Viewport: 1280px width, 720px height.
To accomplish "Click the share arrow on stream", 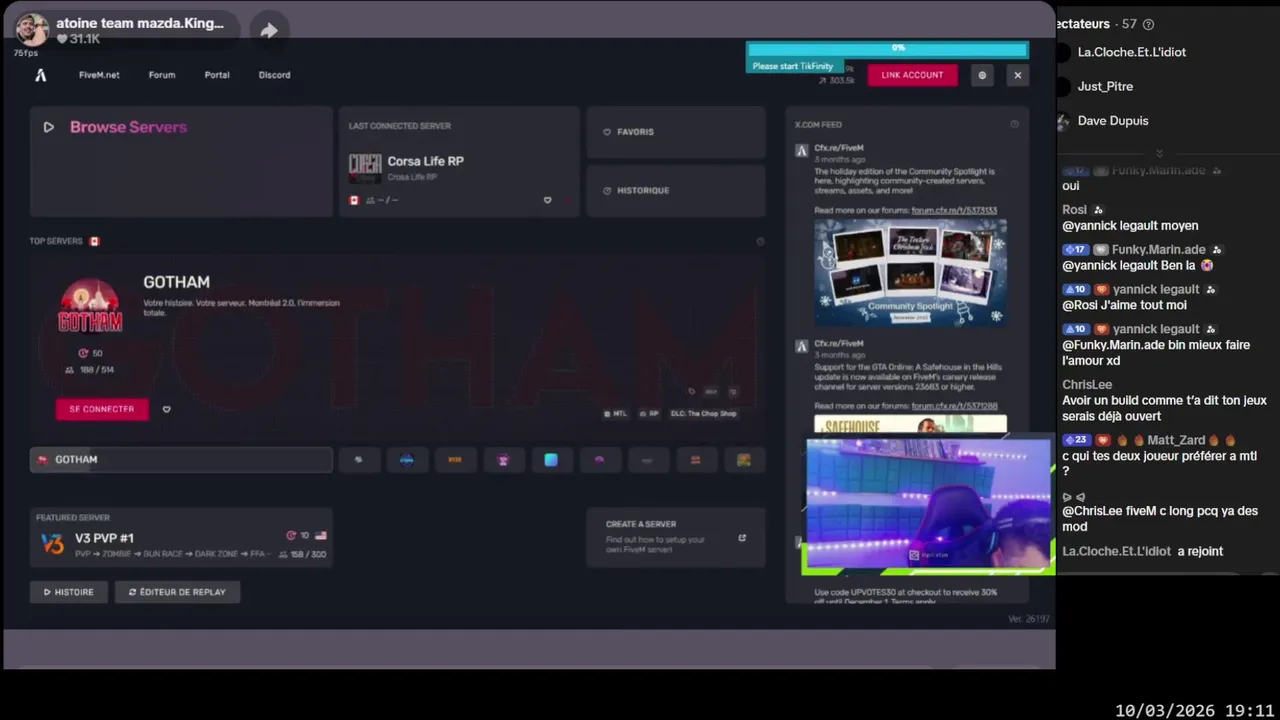I will point(269,31).
